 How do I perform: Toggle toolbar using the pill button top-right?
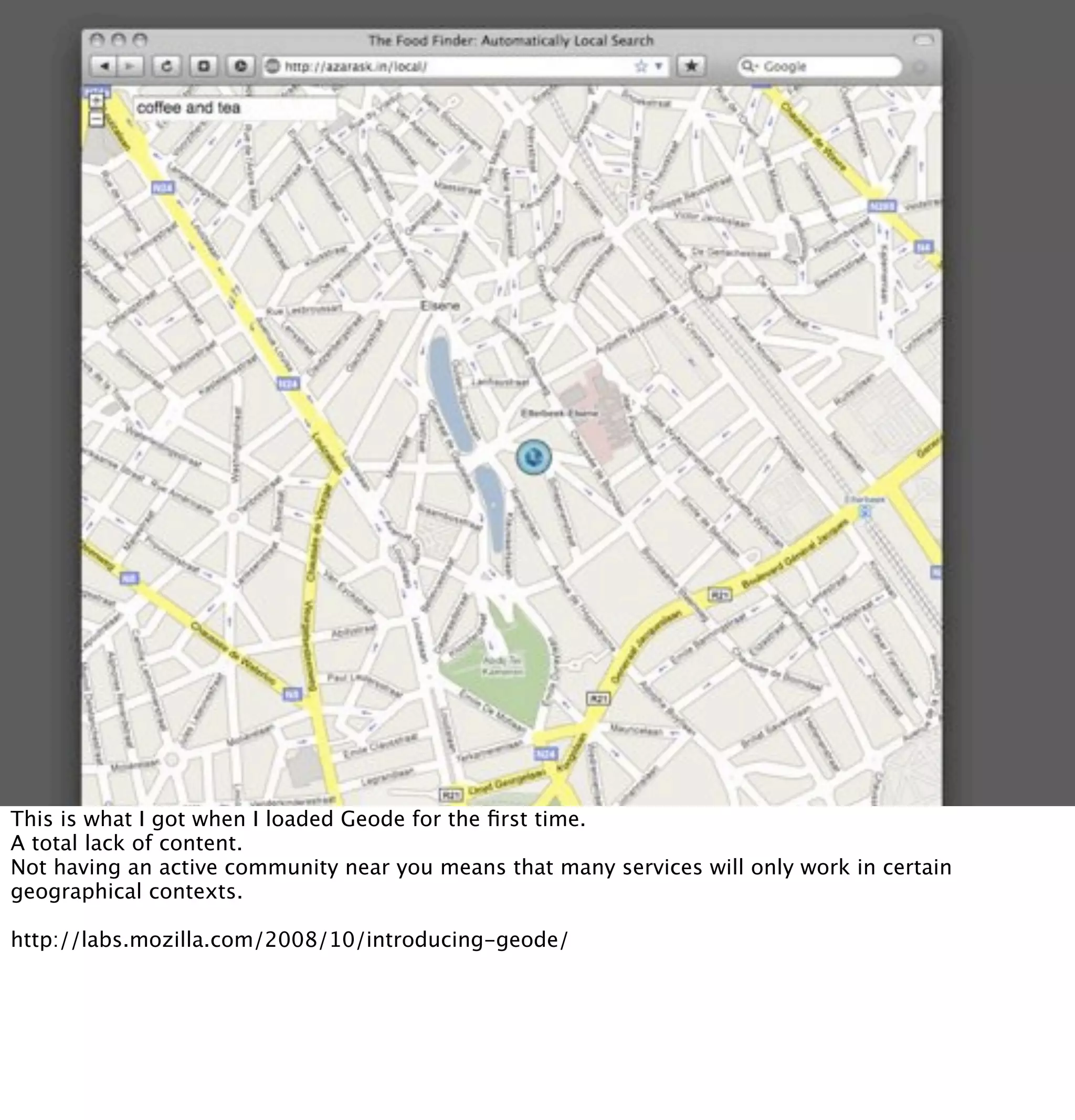click(923, 40)
